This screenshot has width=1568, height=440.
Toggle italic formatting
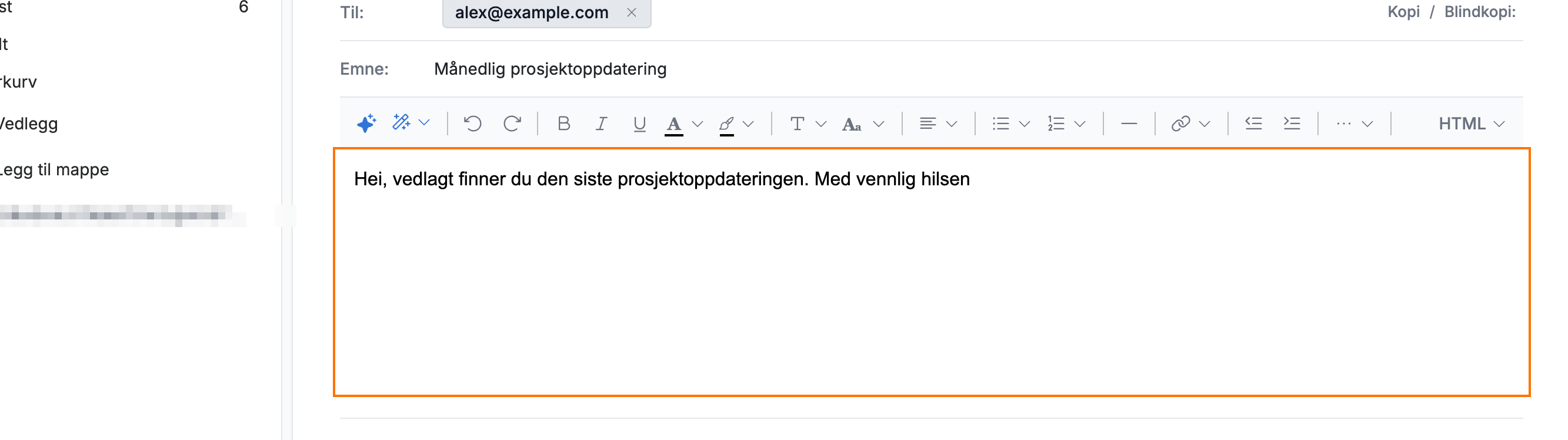click(602, 124)
